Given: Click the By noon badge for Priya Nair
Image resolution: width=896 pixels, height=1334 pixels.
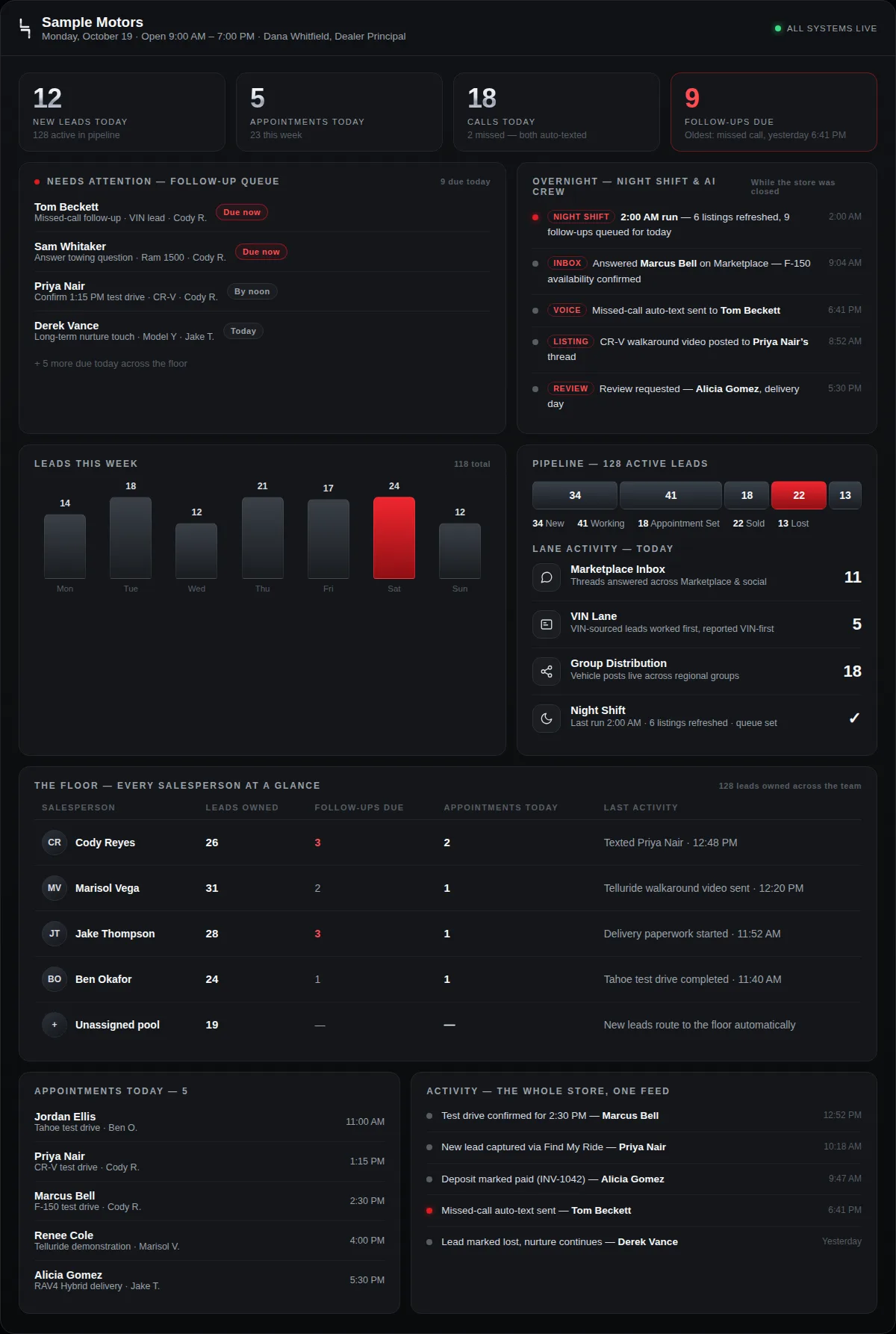Looking at the screenshot, I should coord(252,291).
